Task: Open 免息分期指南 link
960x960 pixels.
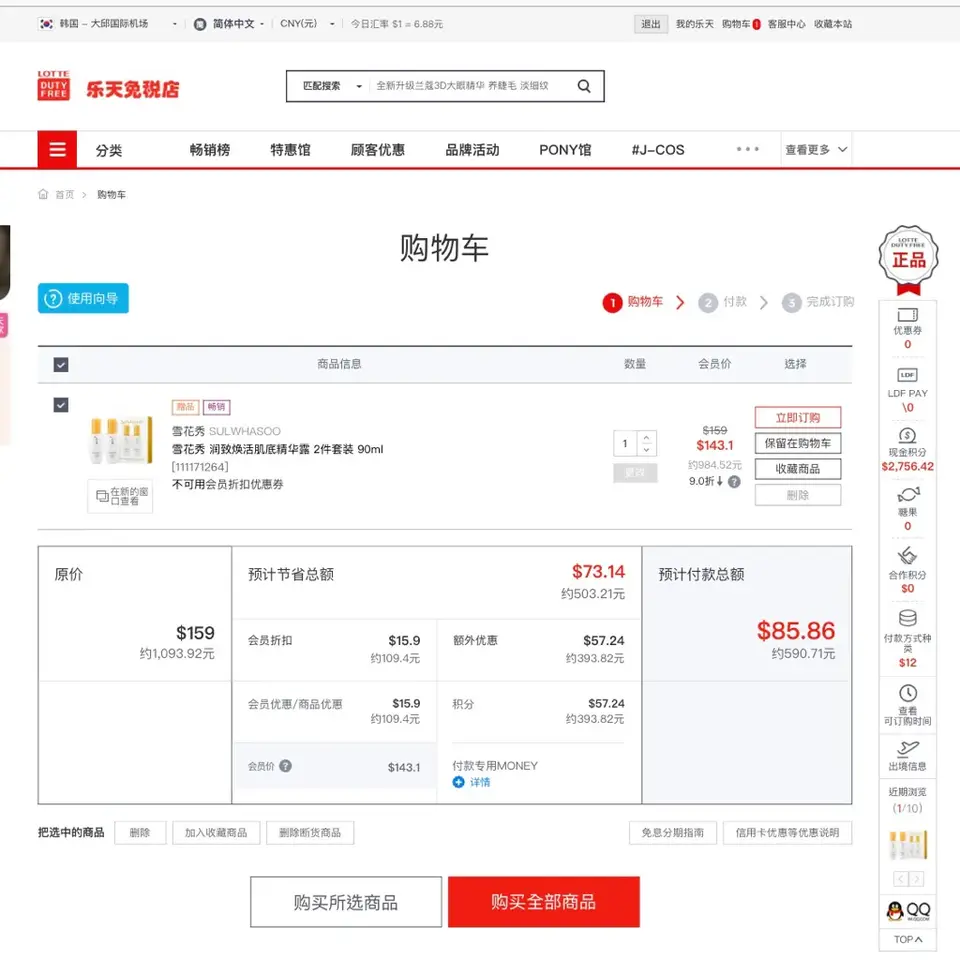Action: (673, 833)
